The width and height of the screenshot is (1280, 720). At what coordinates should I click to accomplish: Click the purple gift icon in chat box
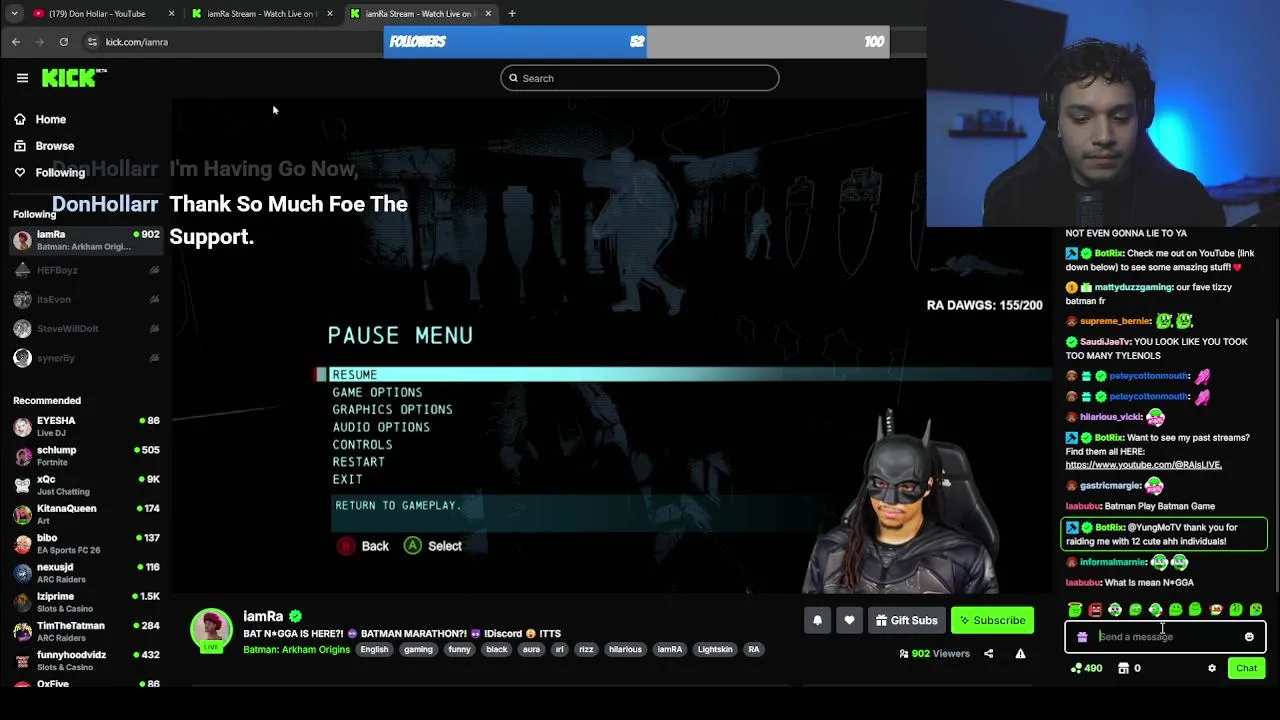[1082, 637]
